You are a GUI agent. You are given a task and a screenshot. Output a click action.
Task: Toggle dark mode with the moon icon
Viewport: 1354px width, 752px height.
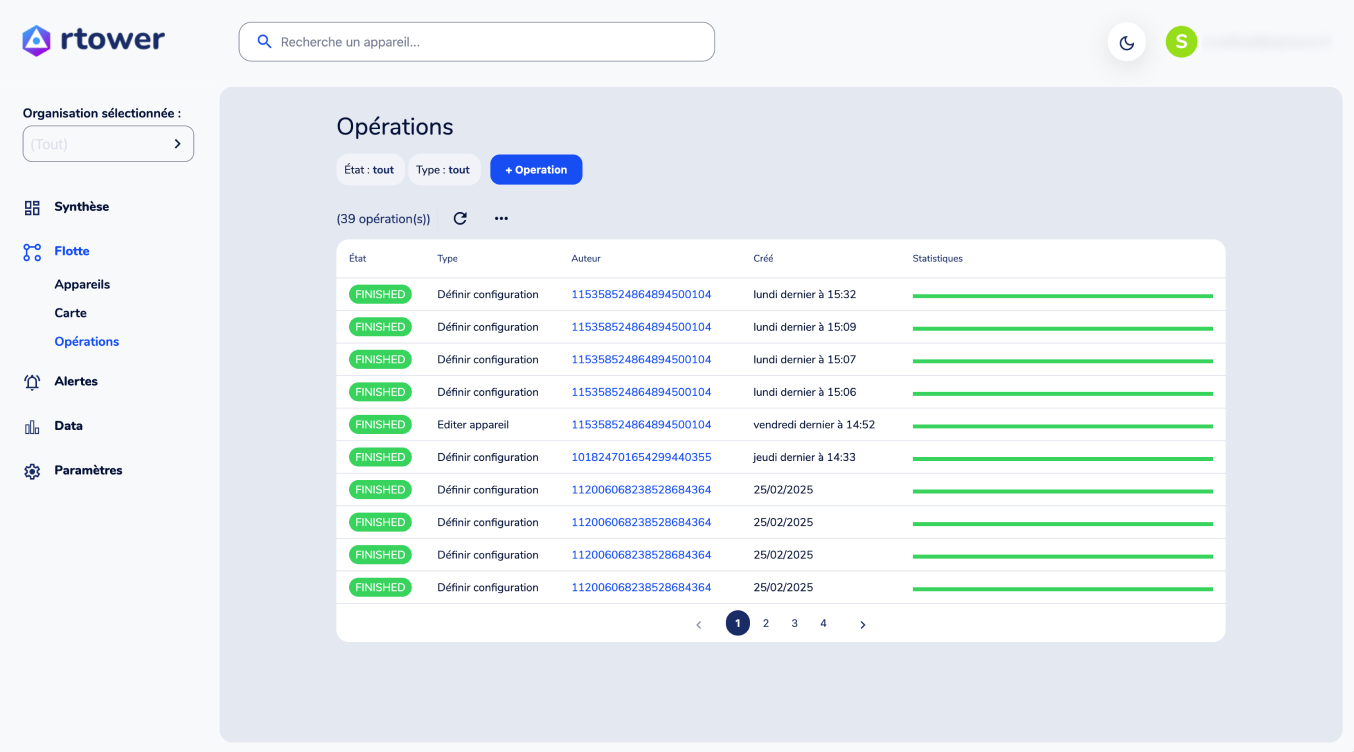(1126, 42)
